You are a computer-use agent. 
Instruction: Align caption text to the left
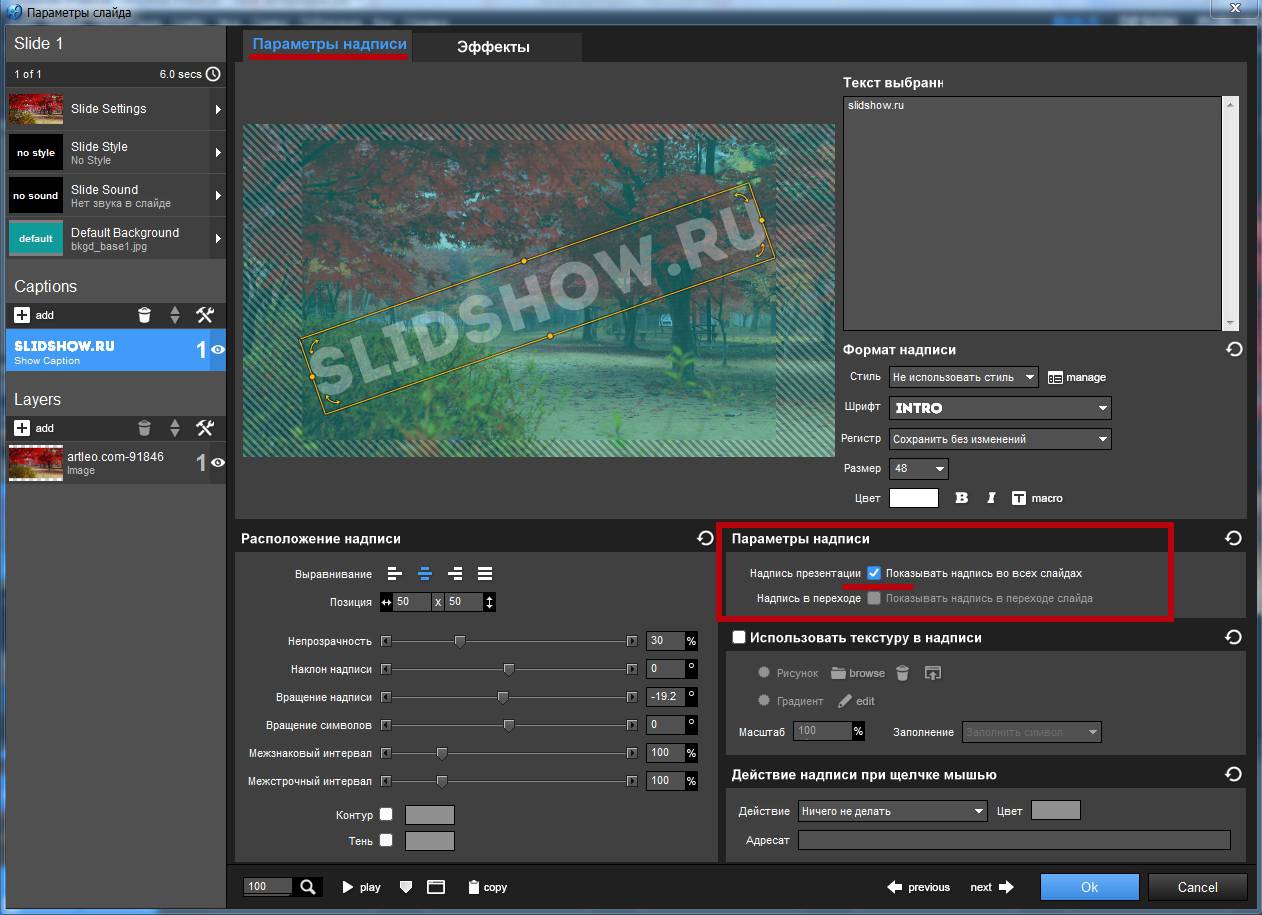[396, 574]
